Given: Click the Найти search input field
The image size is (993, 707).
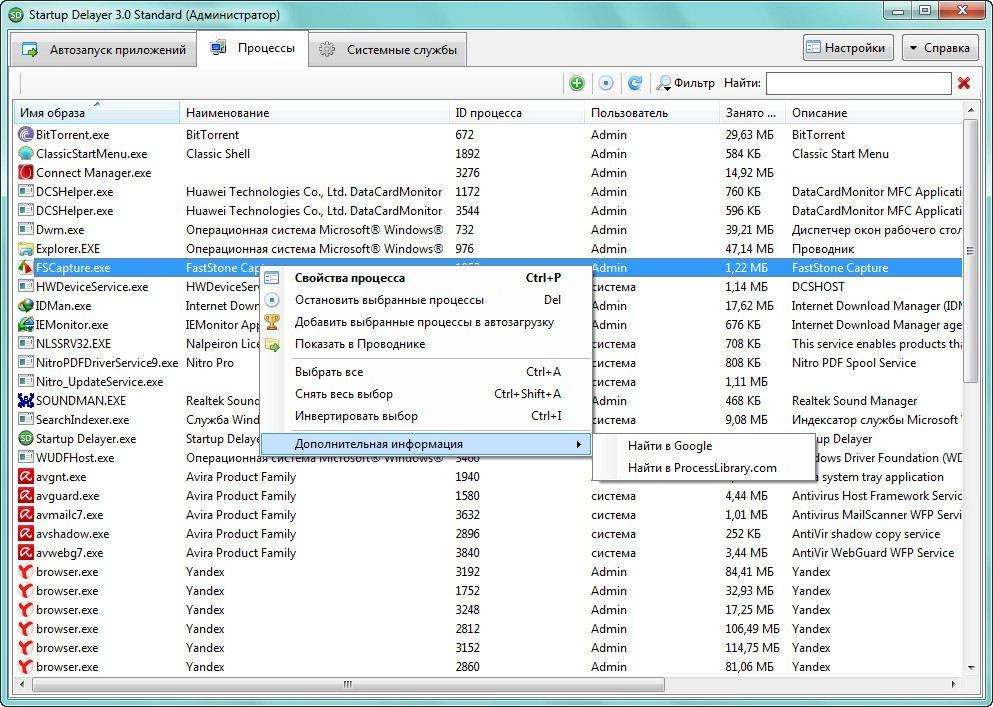Looking at the screenshot, I should [858, 83].
